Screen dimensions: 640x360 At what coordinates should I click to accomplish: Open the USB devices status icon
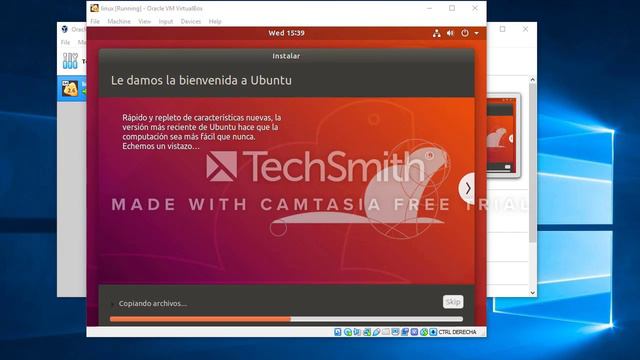(376, 332)
